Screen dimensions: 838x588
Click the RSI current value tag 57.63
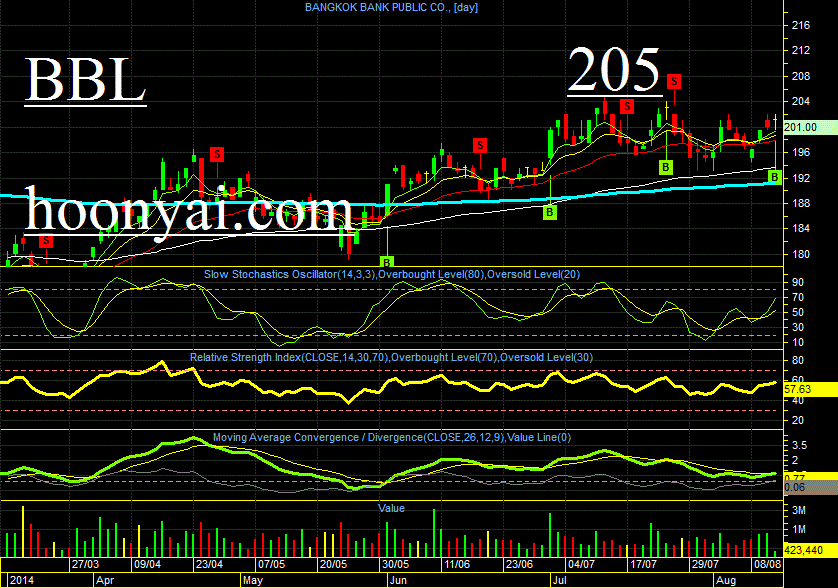[809, 389]
